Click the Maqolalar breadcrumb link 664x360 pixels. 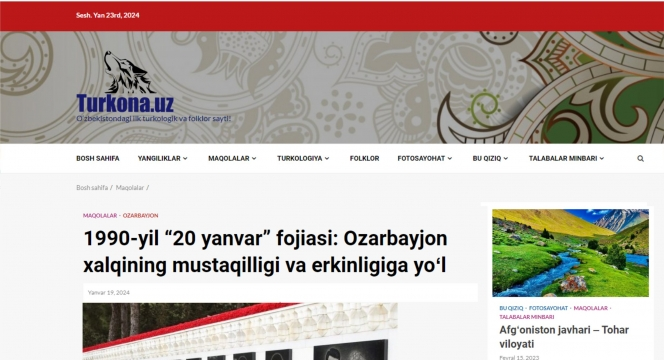pos(130,188)
